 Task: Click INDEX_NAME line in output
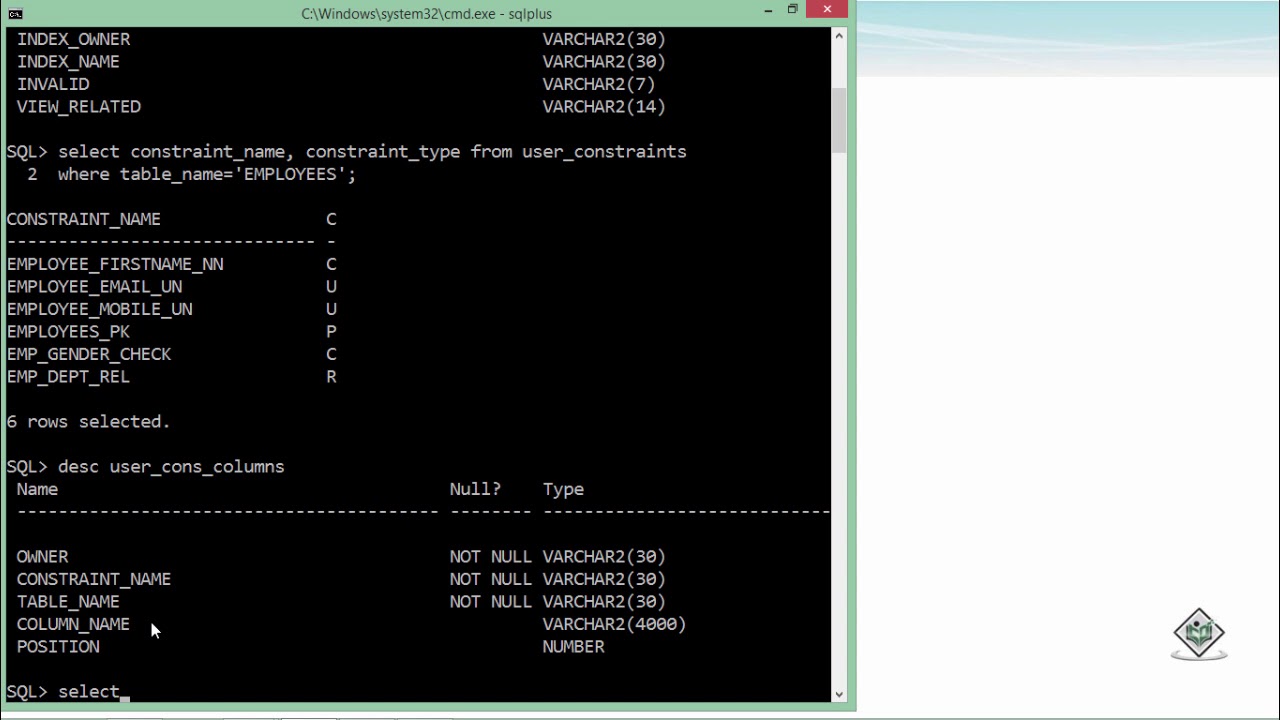68,62
